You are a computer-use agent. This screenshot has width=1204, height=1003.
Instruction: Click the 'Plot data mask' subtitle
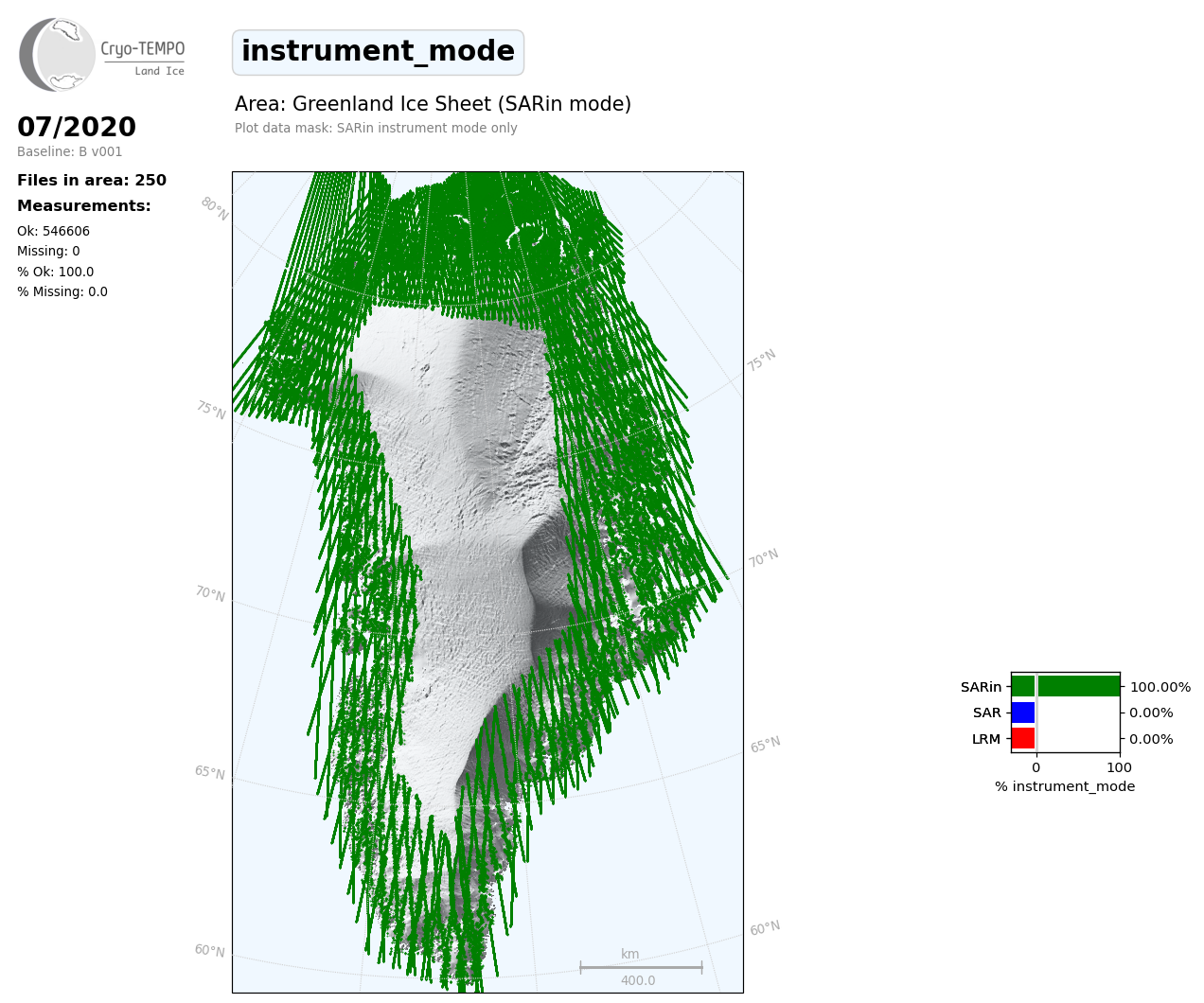[x=376, y=128]
